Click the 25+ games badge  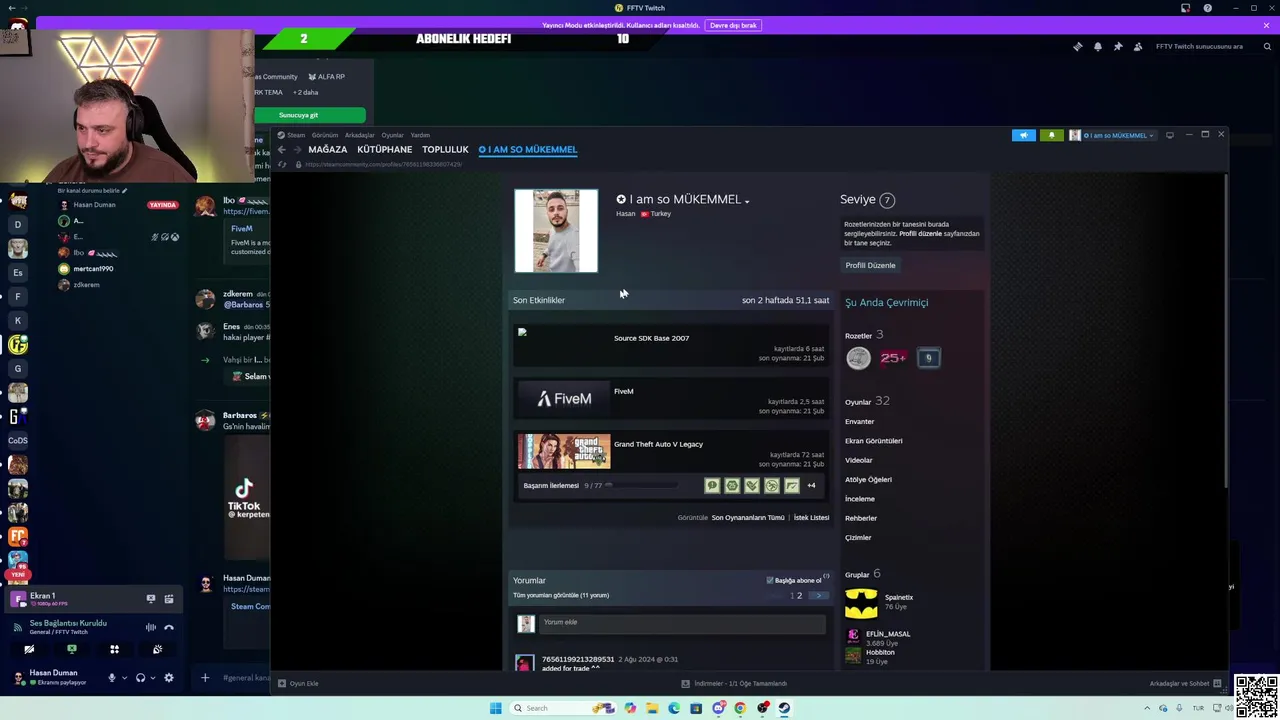tap(893, 358)
